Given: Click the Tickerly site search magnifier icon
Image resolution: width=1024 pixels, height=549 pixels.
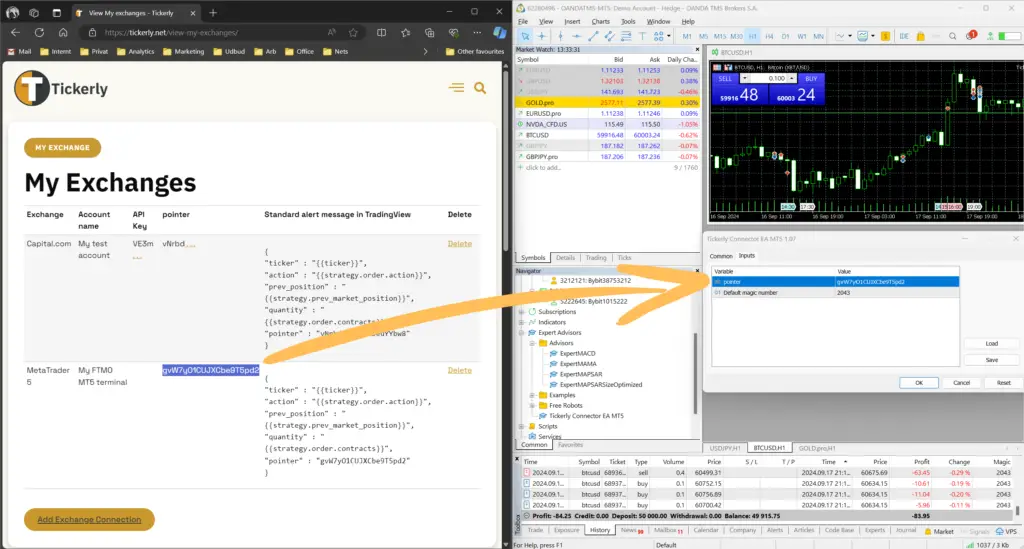Looking at the screenshot, I should point(480,88).
